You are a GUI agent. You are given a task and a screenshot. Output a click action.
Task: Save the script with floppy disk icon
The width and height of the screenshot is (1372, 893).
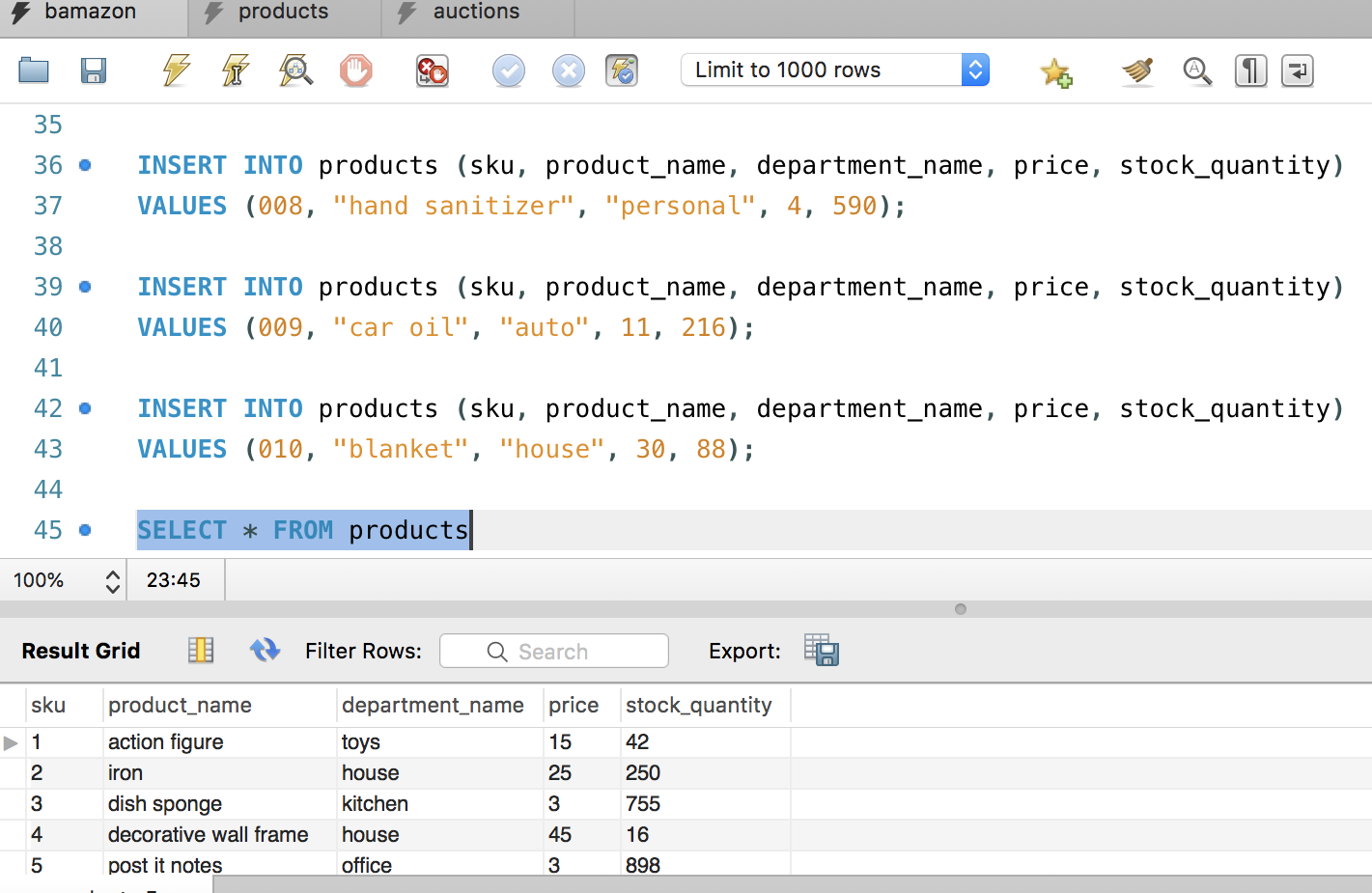tap(94, 70)
